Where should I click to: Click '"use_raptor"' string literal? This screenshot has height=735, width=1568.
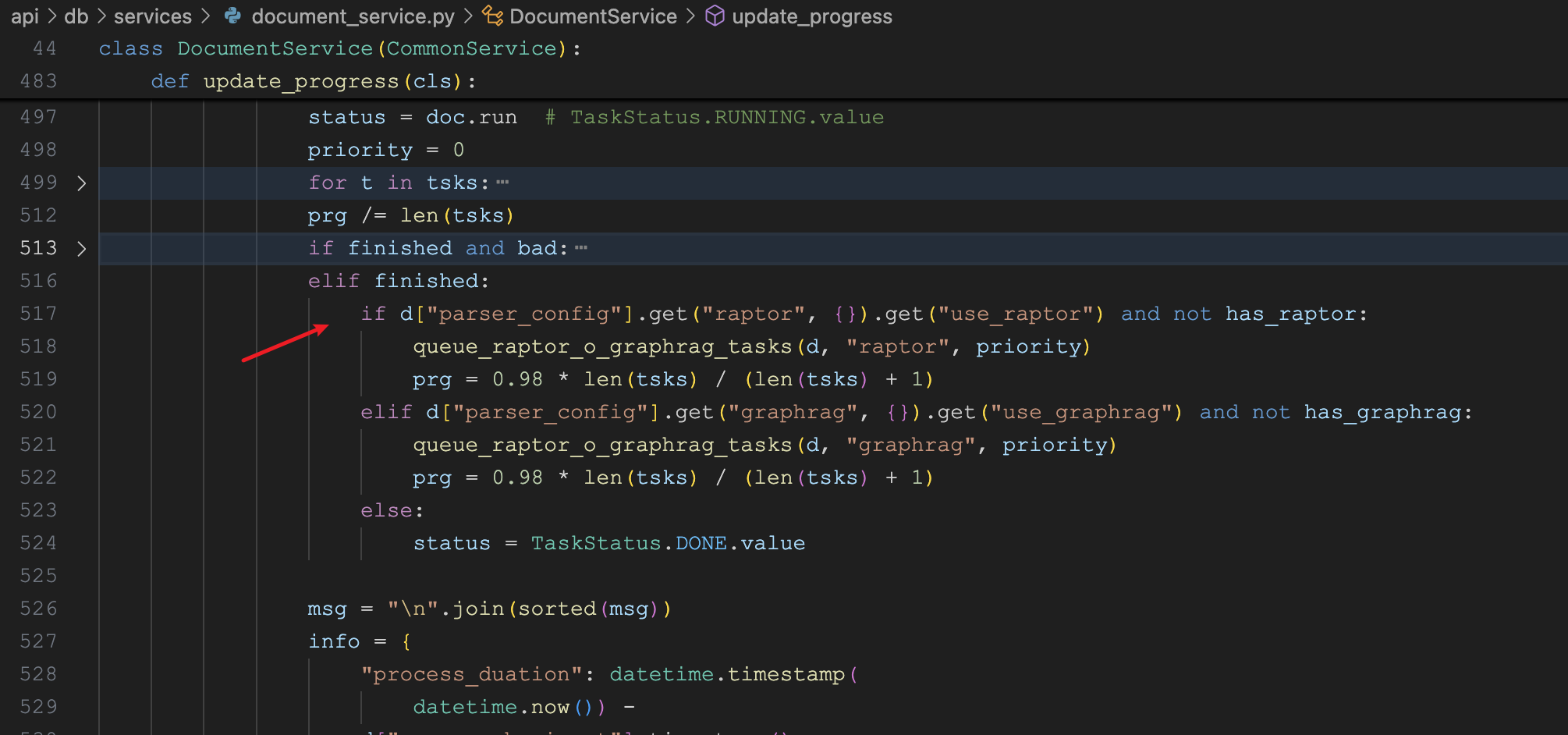[1015, 314]
